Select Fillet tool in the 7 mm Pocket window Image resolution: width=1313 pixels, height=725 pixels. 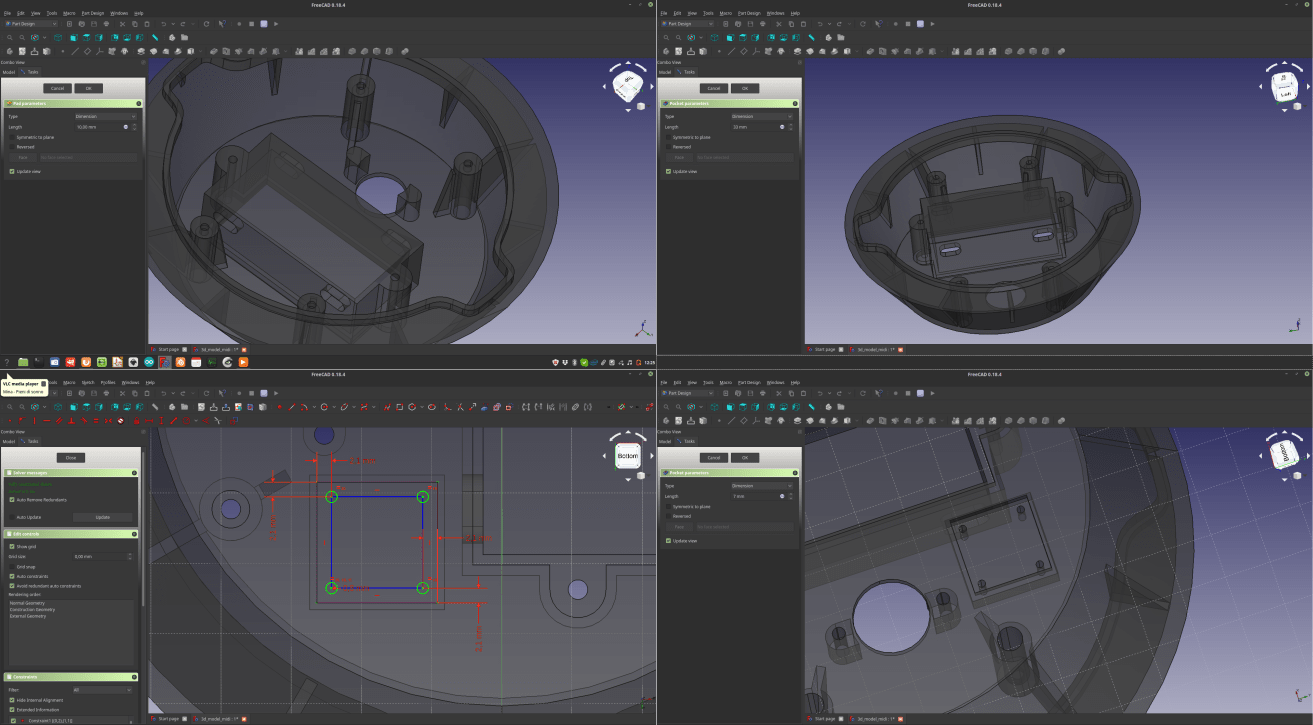click(1008, 421)
